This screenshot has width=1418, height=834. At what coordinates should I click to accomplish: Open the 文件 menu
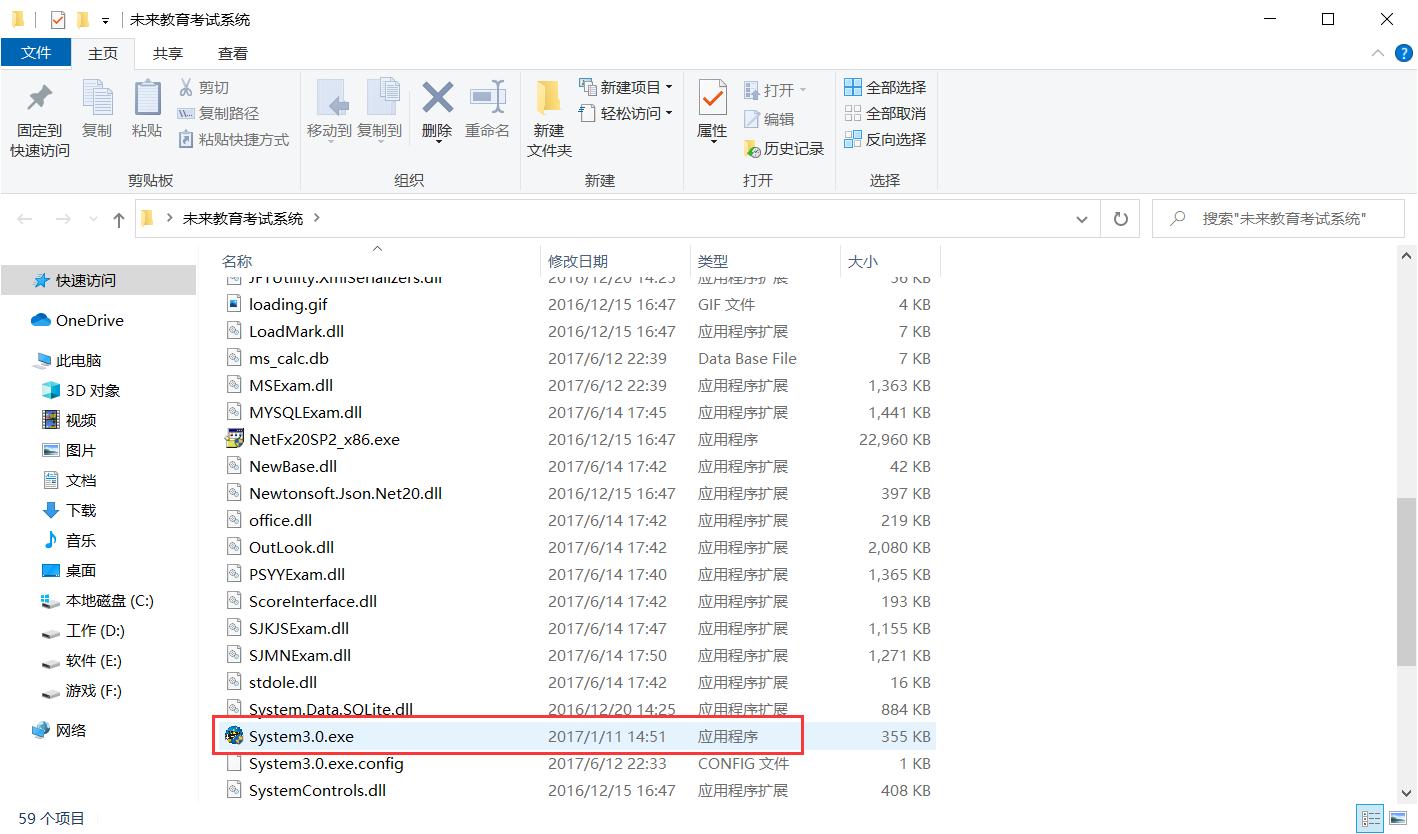pyautogui.click(x=36, y=53)
